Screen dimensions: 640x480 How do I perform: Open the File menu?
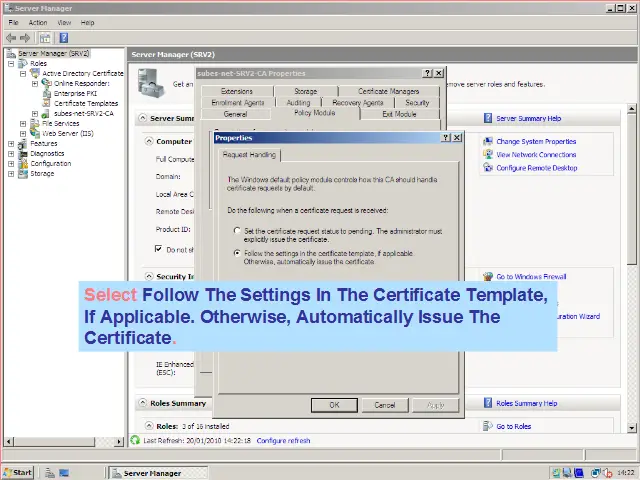[13, 22]
